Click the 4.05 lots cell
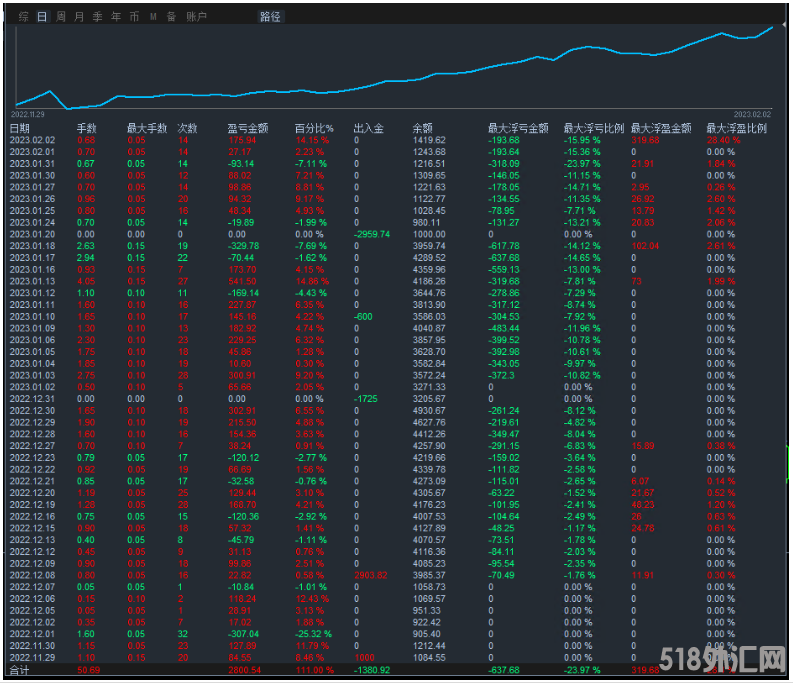Image resolution: width=793 pixels, height=683 pixels. coord(86,281)
